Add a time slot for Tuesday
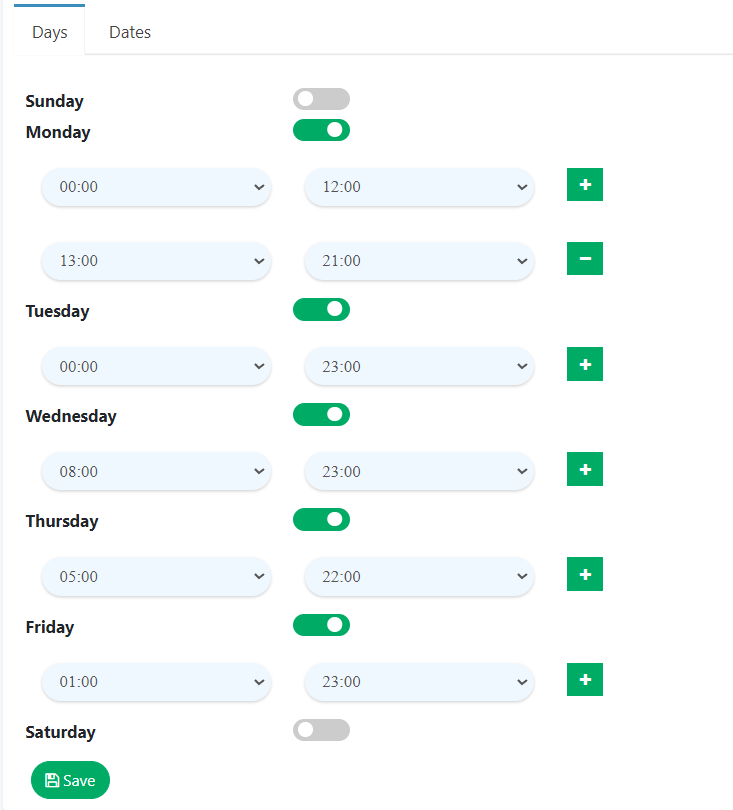The height and width of the screenshot is (810, 733). click(x=585, y=364)
